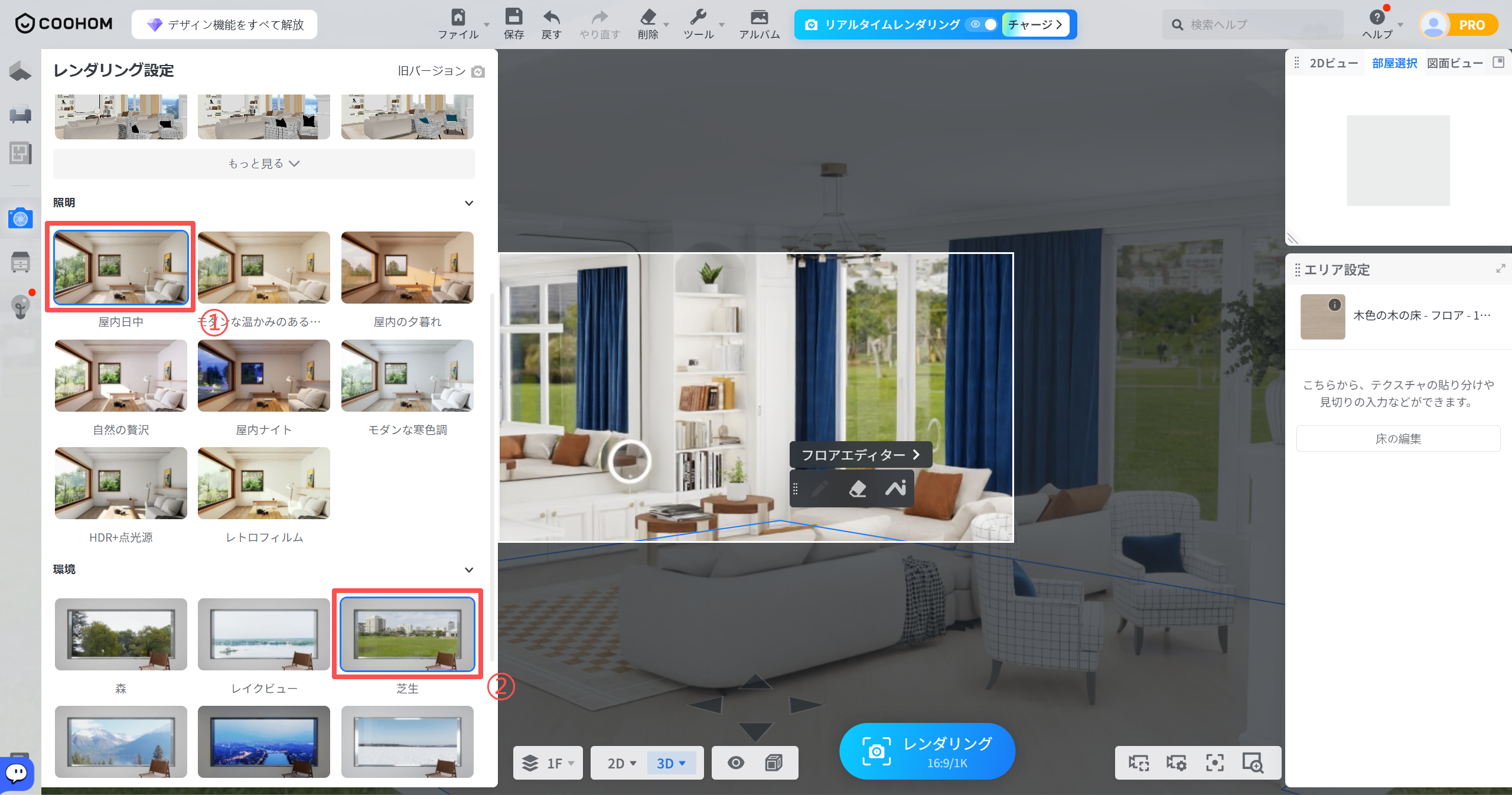Select the AI draw tool in floor toolbar

(x=895, y=488)
